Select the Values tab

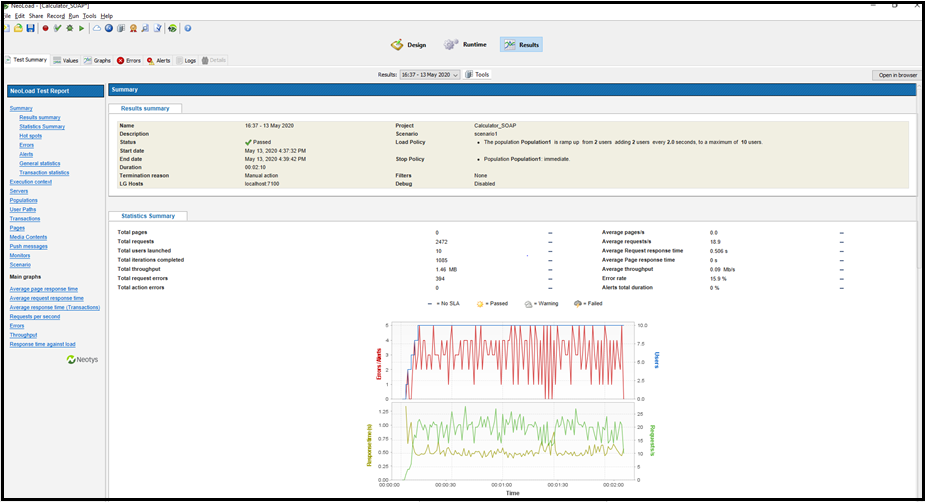[66, 60]
